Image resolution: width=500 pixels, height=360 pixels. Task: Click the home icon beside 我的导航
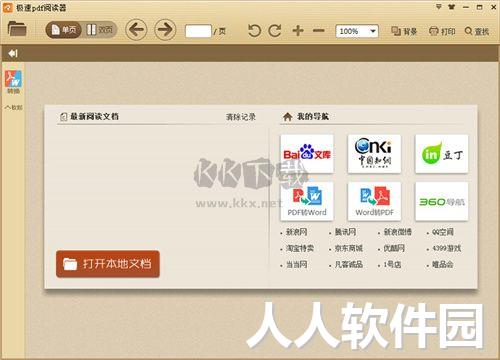click(x=287, y=117)
